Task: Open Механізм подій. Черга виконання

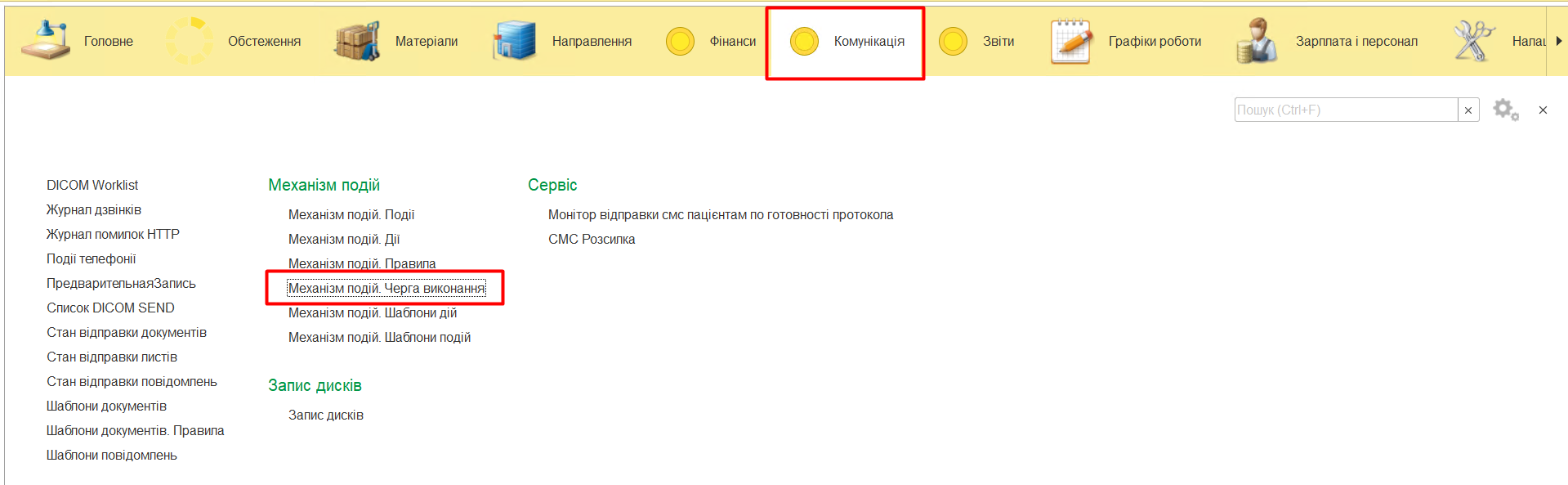Action: 386,288
